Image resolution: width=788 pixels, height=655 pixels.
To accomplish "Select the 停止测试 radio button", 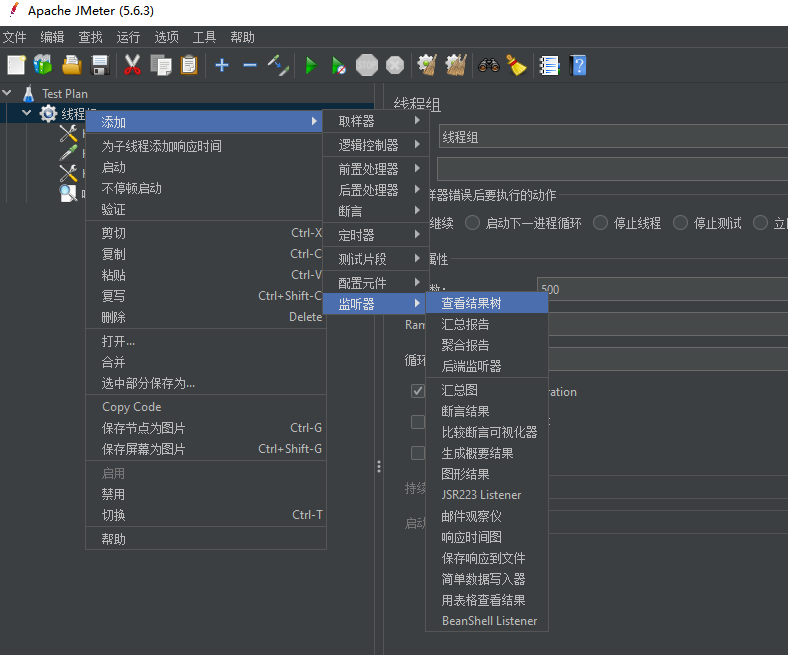I will point(681,223).
